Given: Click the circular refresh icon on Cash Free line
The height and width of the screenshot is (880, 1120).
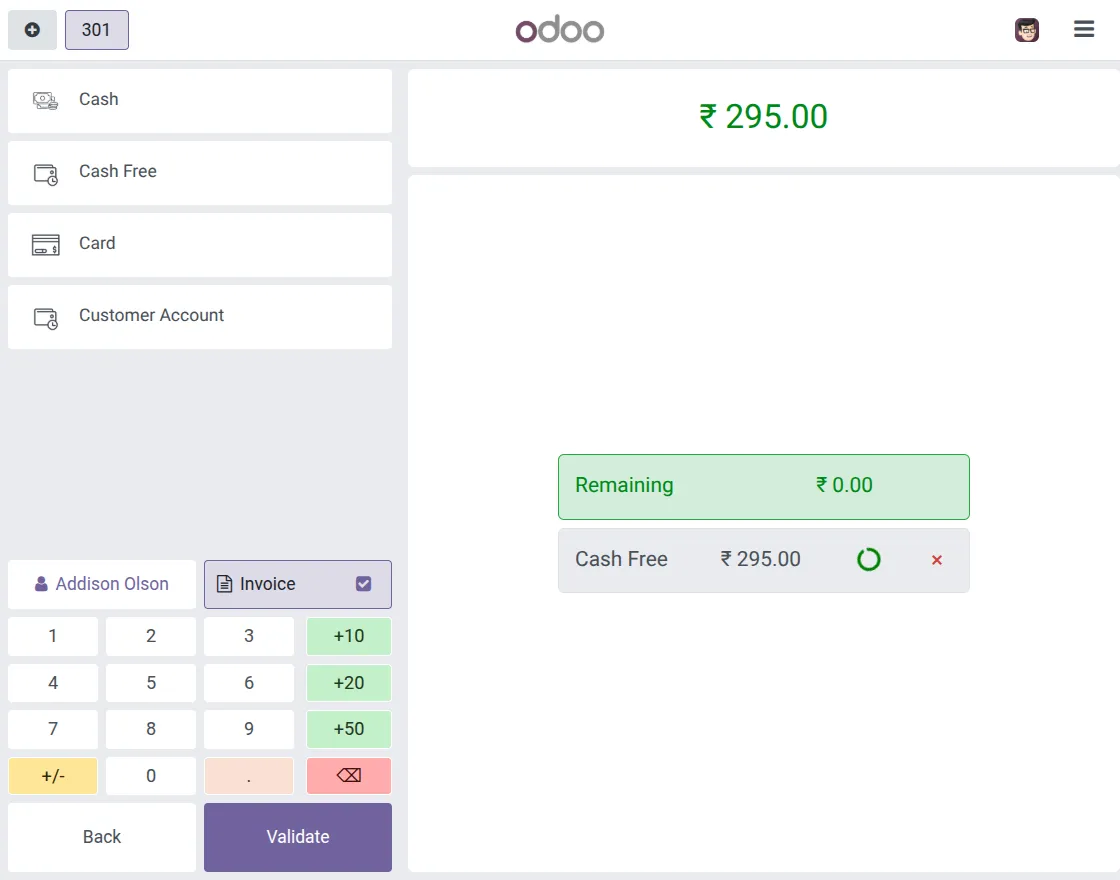Looking at the screenshot, I should pyautogui.click(x=868, y=559).
